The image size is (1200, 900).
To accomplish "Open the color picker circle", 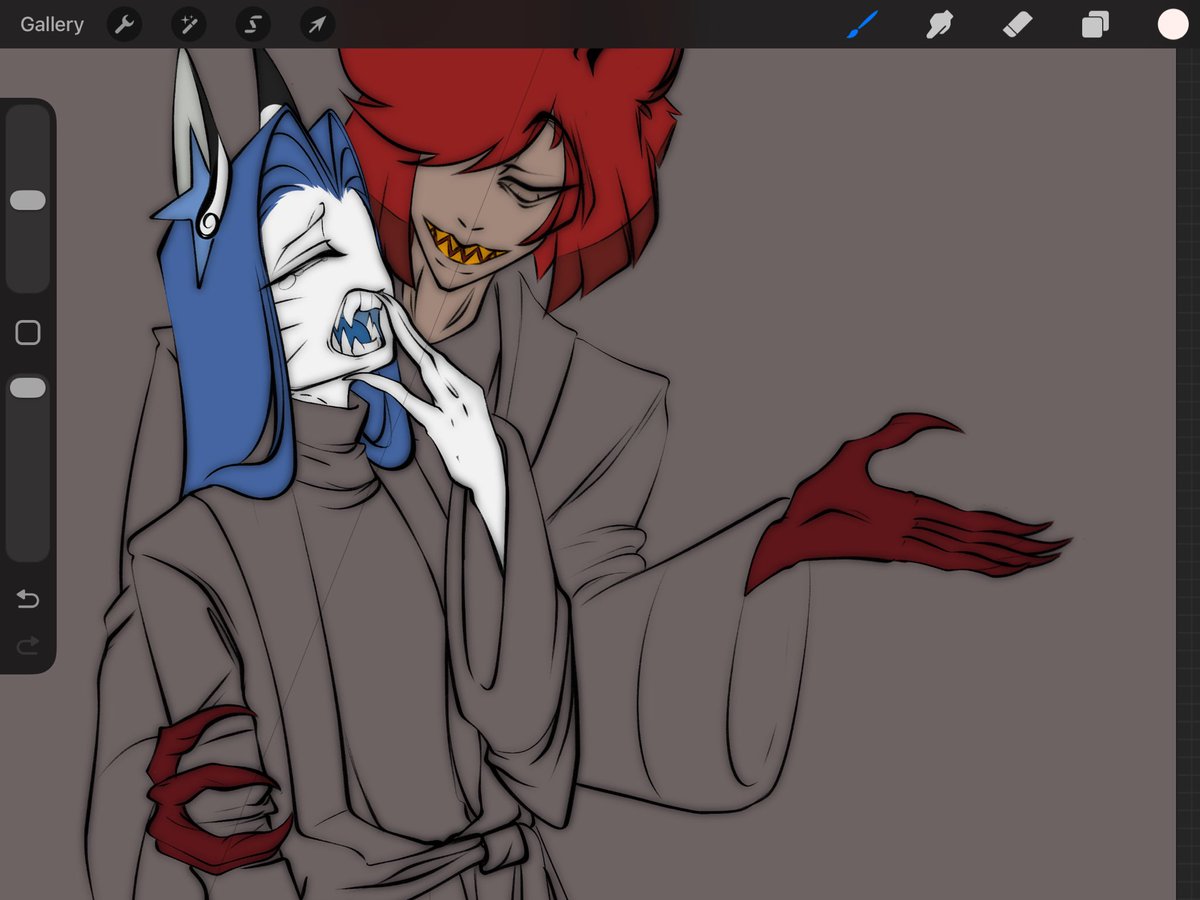I will click(1172, 24).
